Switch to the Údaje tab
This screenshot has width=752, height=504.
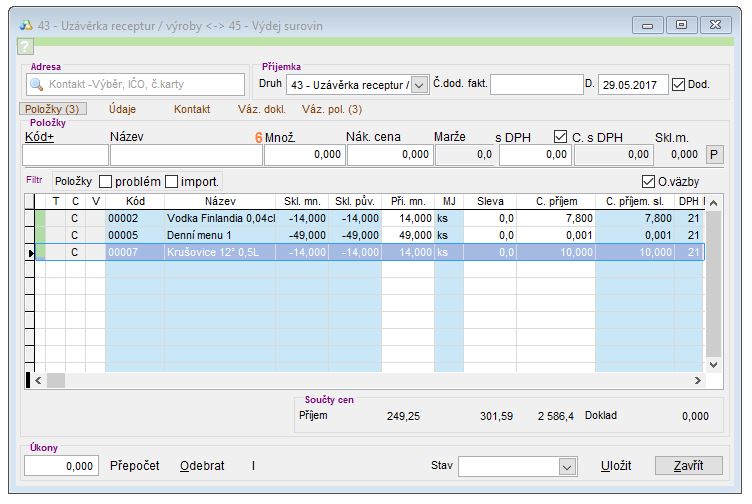pyautogui.click(x=123, y=109)
